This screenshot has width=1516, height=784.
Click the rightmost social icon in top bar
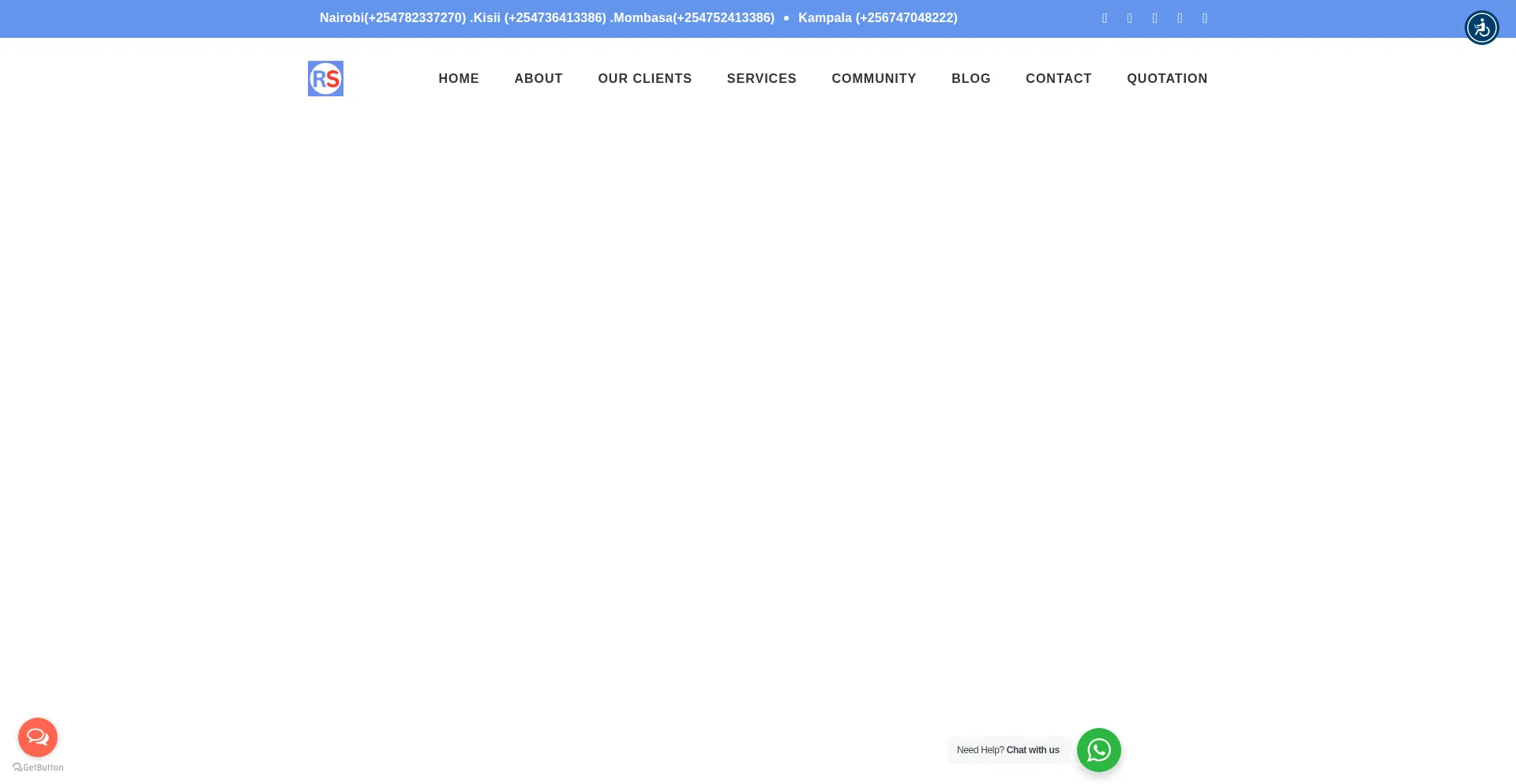1205,18
